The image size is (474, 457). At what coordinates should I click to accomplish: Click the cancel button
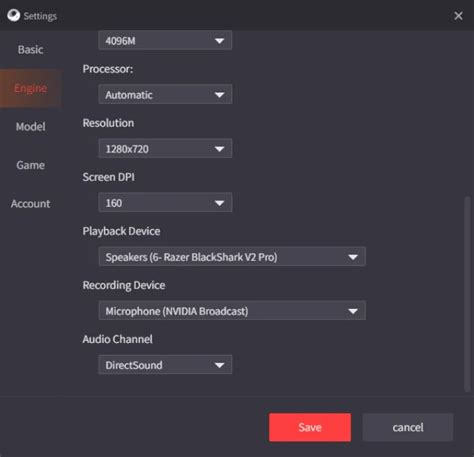(408, 427)
